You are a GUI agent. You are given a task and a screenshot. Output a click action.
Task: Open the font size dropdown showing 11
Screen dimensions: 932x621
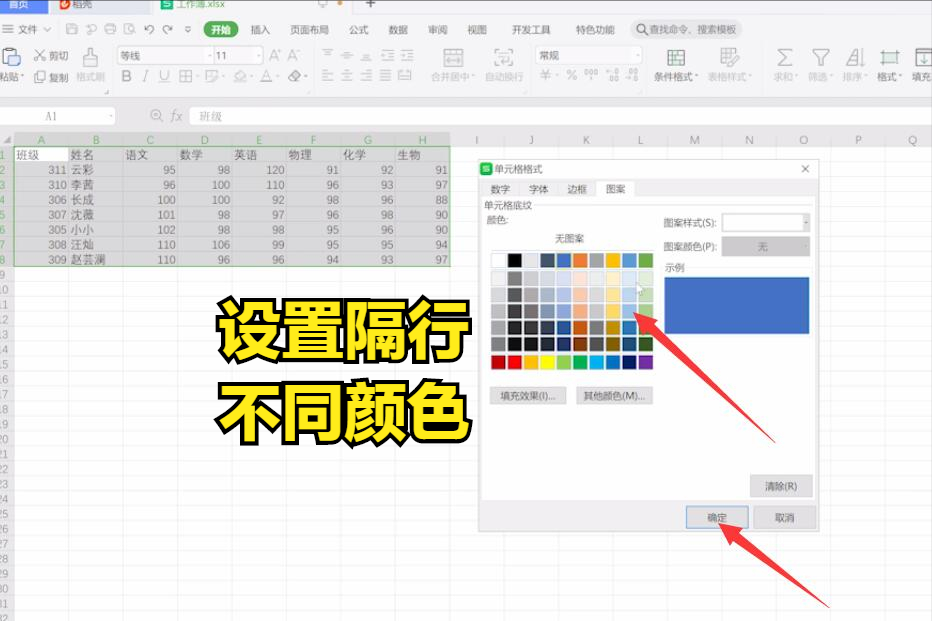(259, 55)
